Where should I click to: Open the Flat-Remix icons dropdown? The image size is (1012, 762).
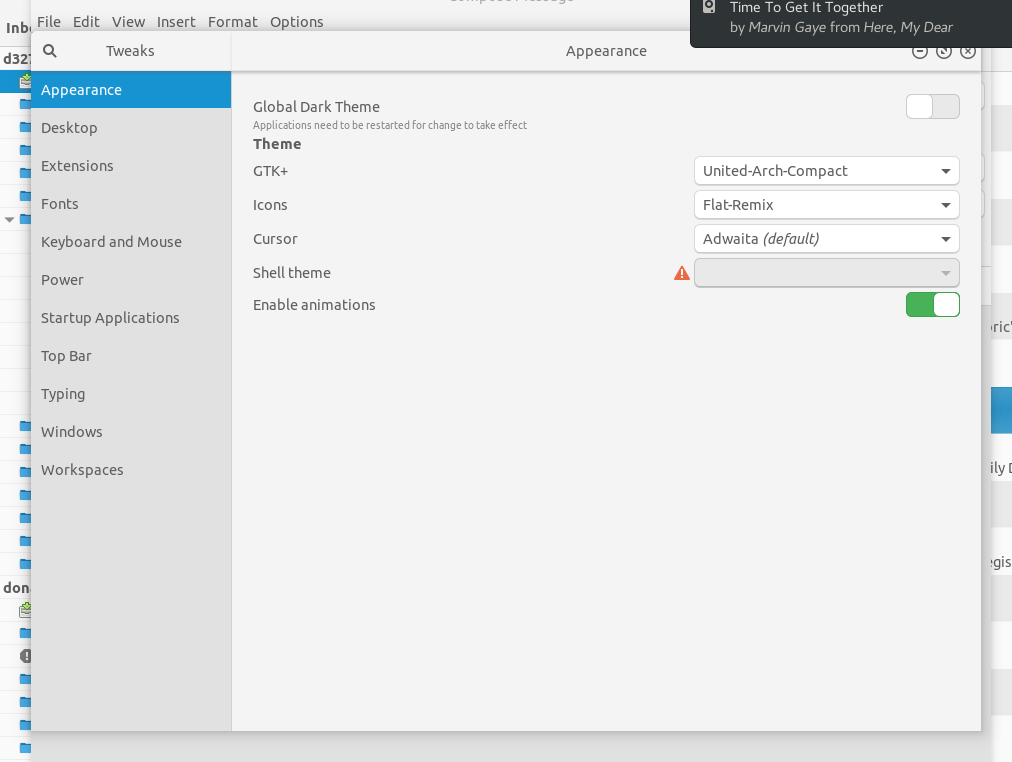(826, 205)
